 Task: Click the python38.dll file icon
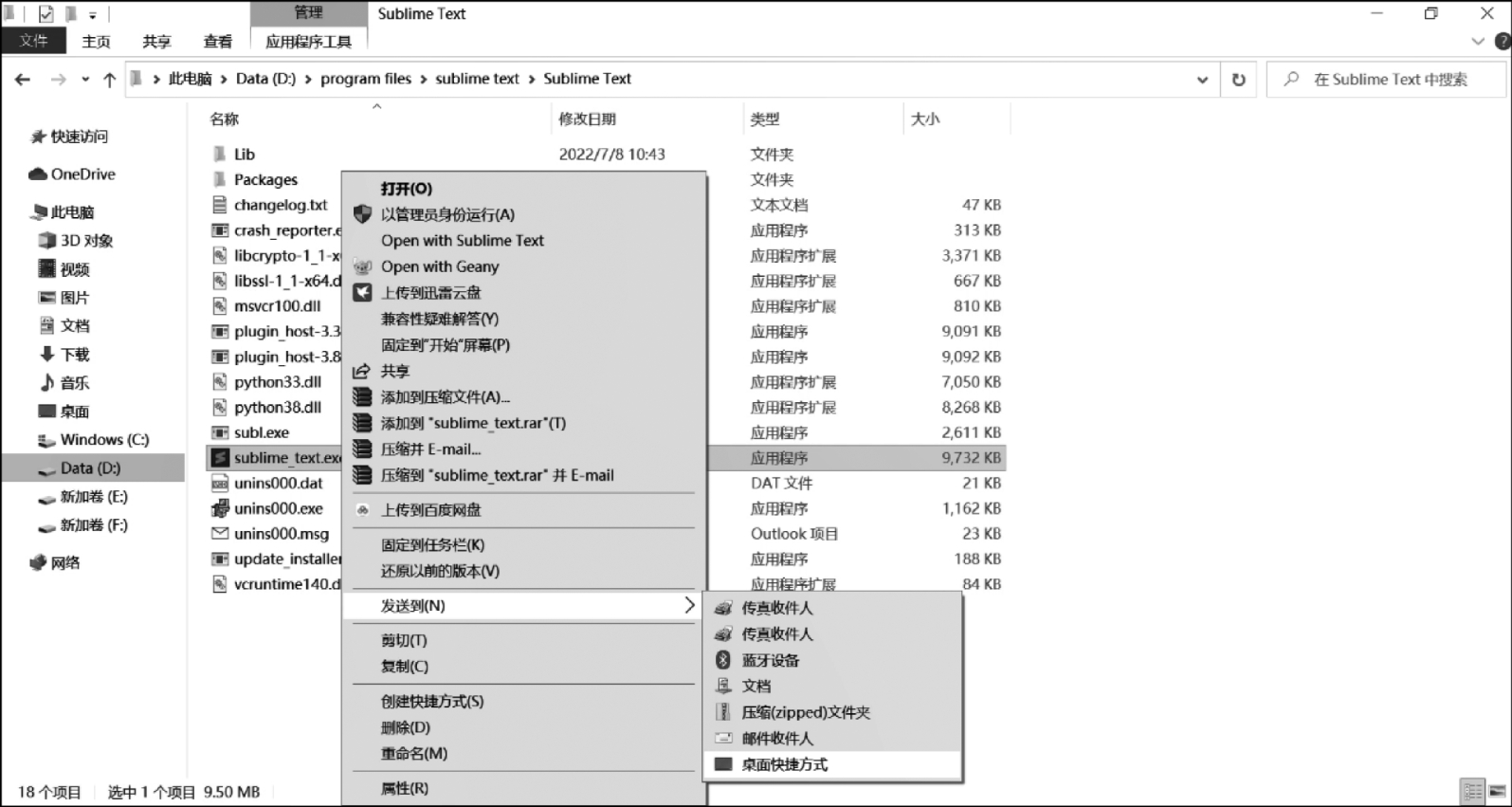[x=220, y=407]
